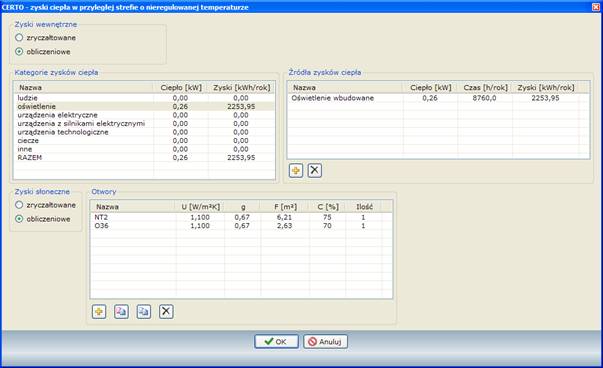Click Ciepło [kW] header in Kategorie zysków ciepła
Viewport: 603px width, 368px height.
(x=181, y=88)
